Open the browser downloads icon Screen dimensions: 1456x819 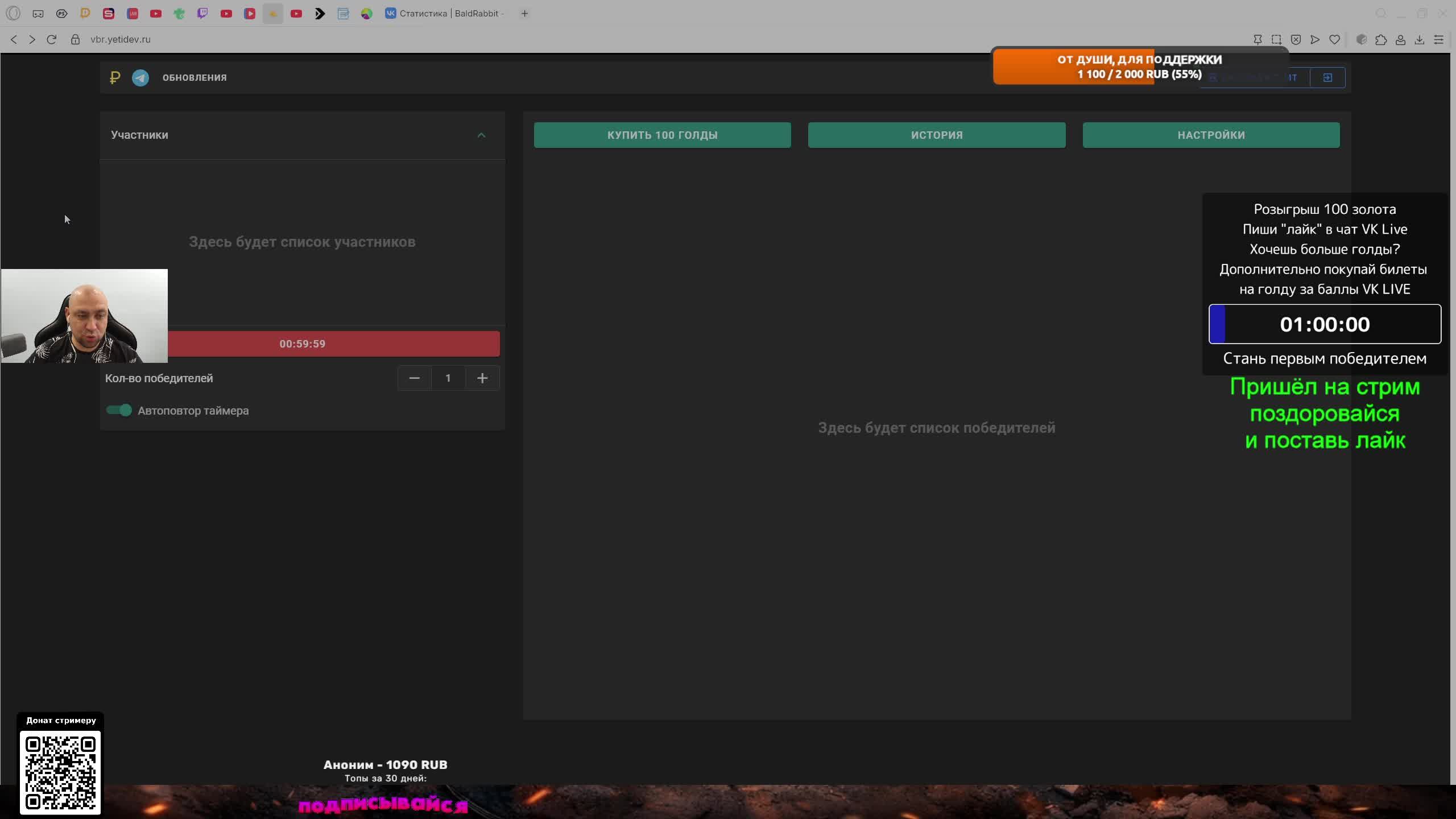[1420, 40]
